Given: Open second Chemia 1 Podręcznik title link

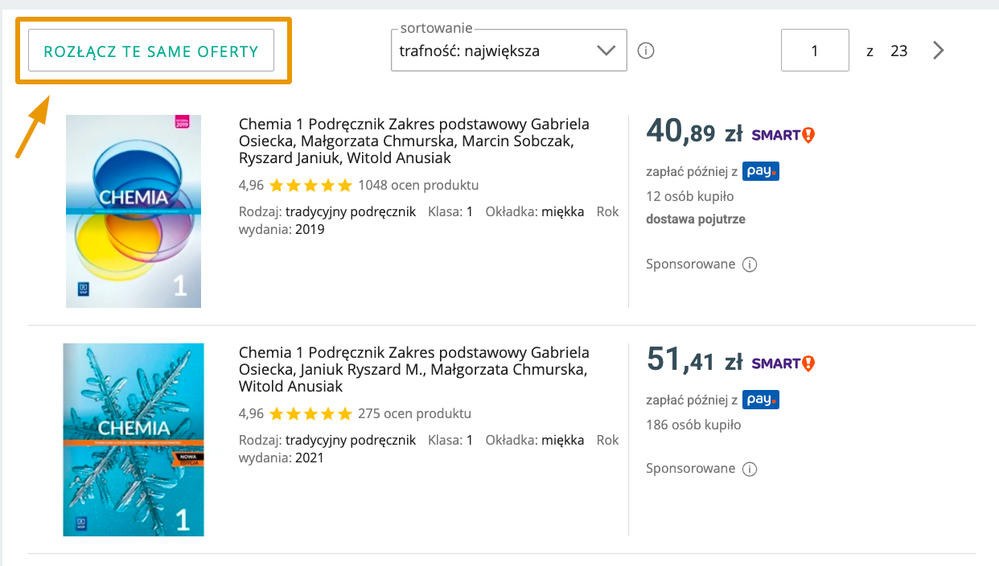Looking at the screenshot, I should (413, 369).
